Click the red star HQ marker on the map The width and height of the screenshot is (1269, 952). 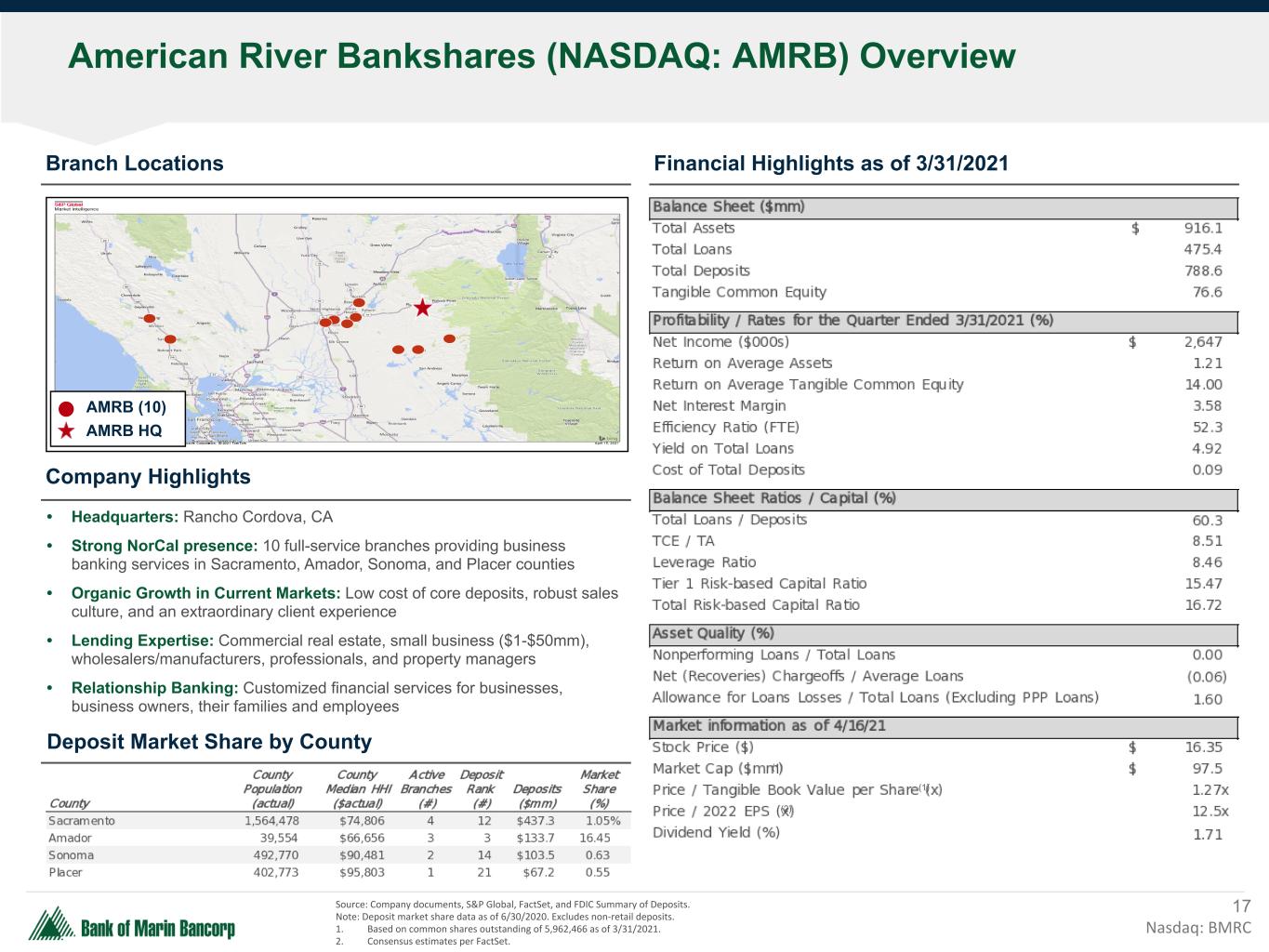click(x=422, y=307)
